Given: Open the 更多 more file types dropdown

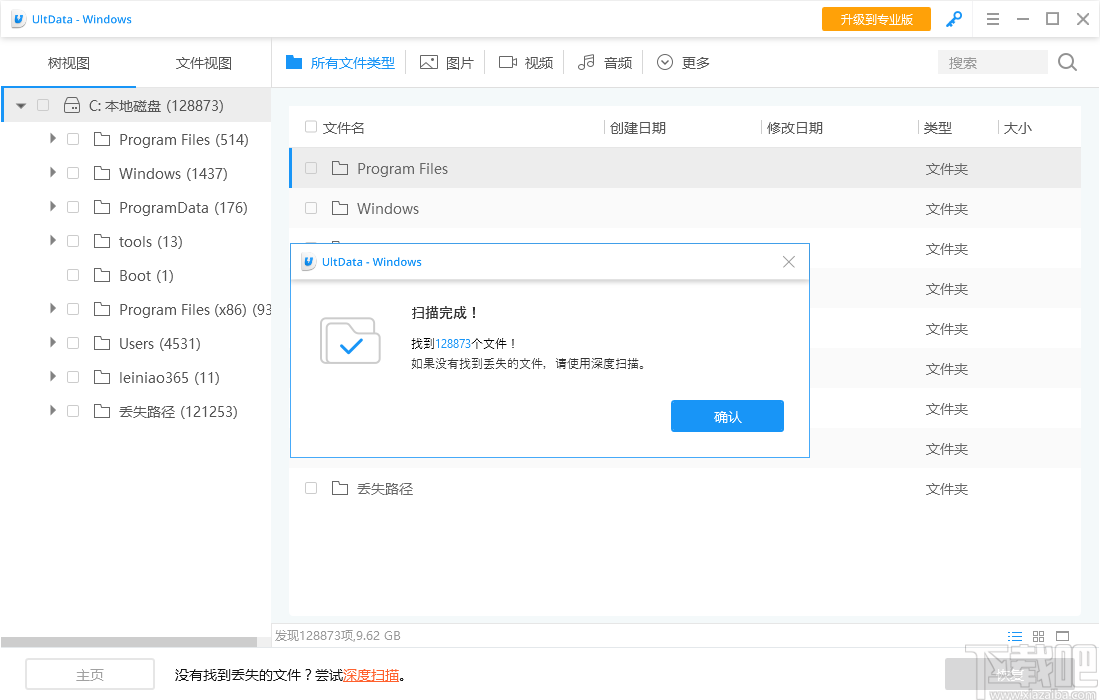Looking at the screenshot, I should pos(683,62).
